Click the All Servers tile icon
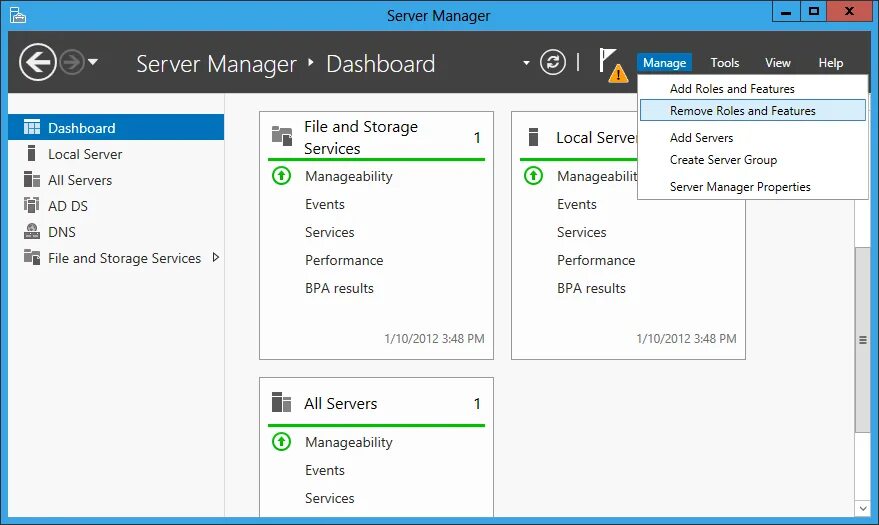879x525 pixels. click(281, 402)
